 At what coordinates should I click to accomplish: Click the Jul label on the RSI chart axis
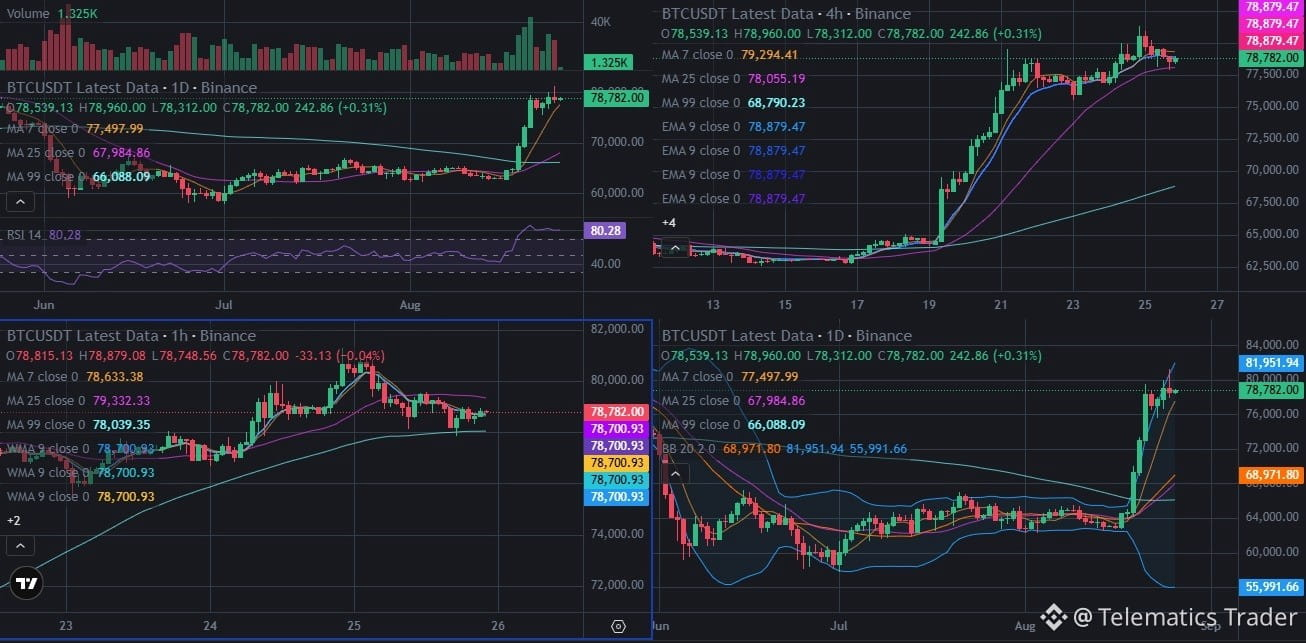[x=224, y=303]
